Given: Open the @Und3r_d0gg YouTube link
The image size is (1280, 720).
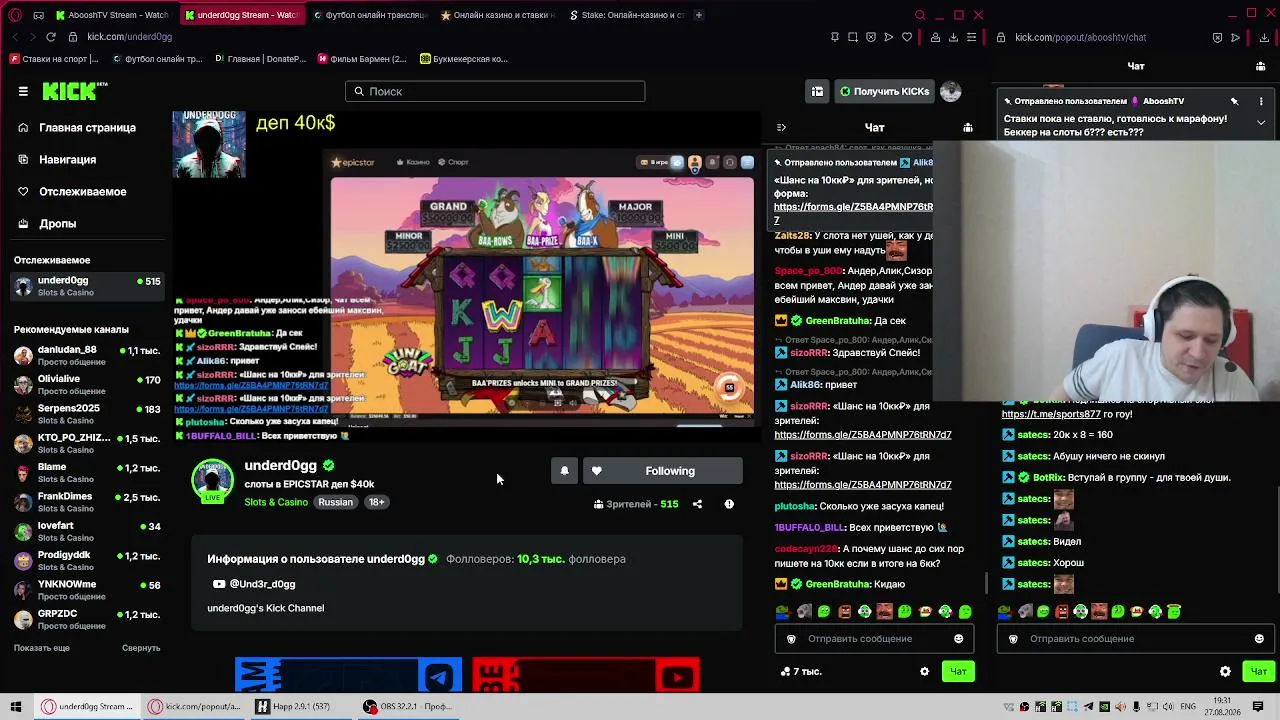Looking at the screenshot, I should [x=254, y=584].
